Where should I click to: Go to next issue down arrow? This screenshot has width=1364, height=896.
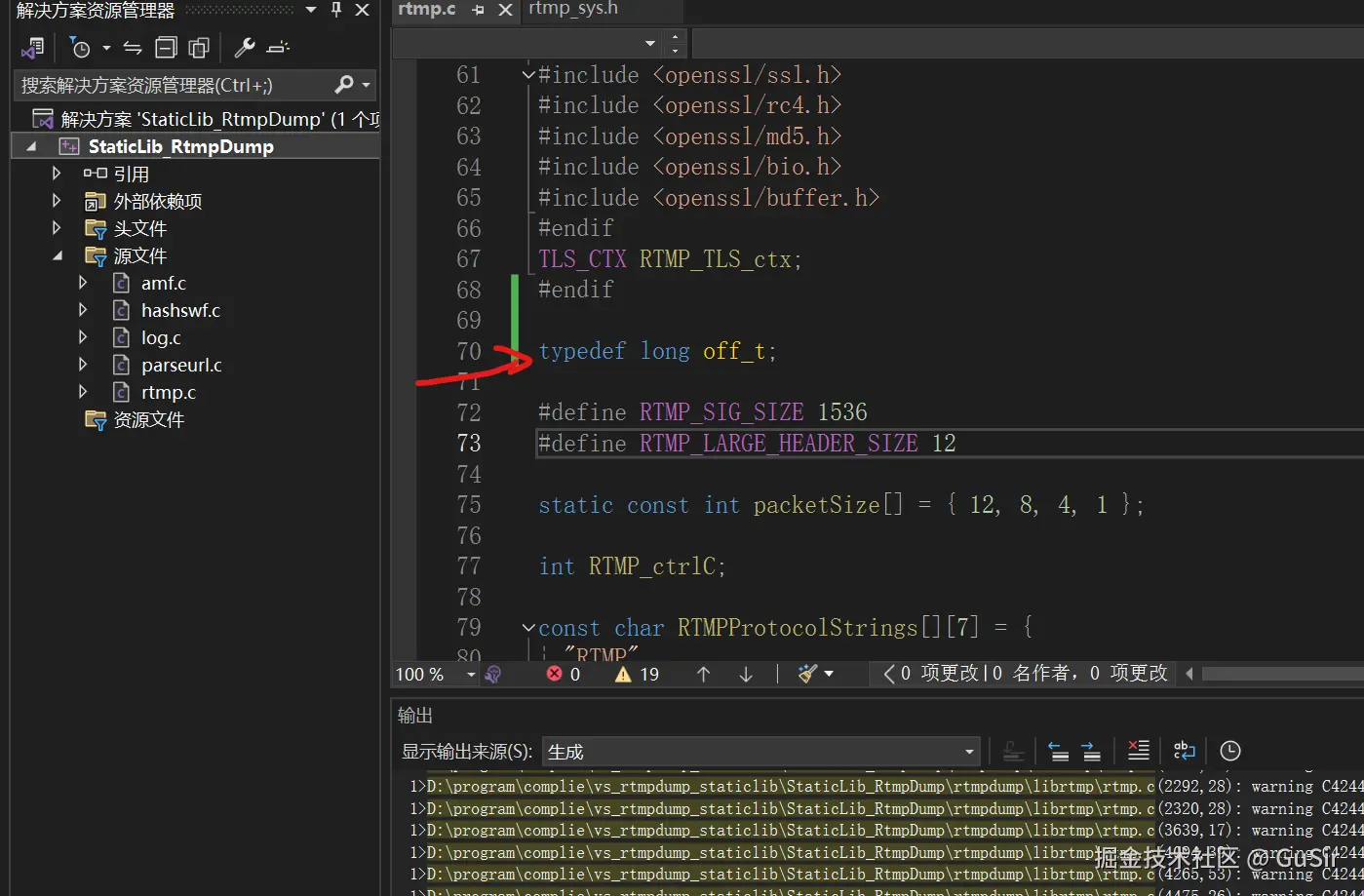pos(746,674)
